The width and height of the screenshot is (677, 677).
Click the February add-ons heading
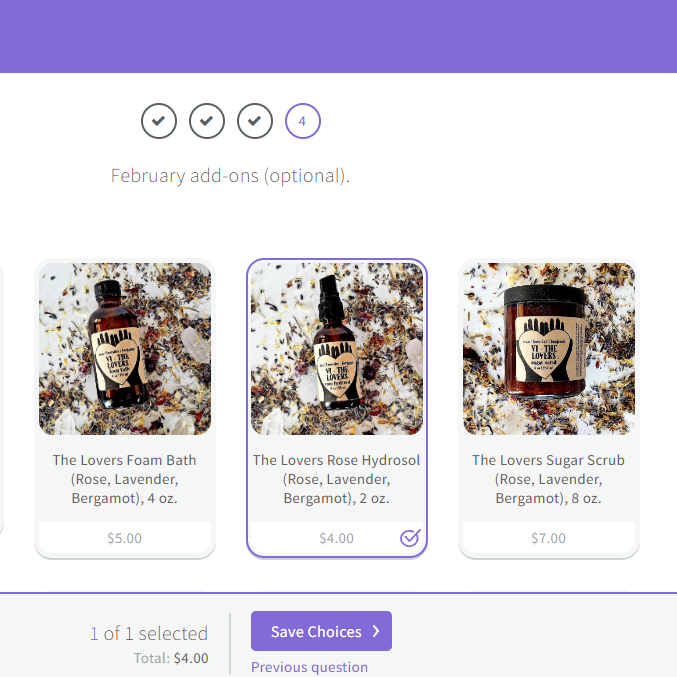click(230, 176)
